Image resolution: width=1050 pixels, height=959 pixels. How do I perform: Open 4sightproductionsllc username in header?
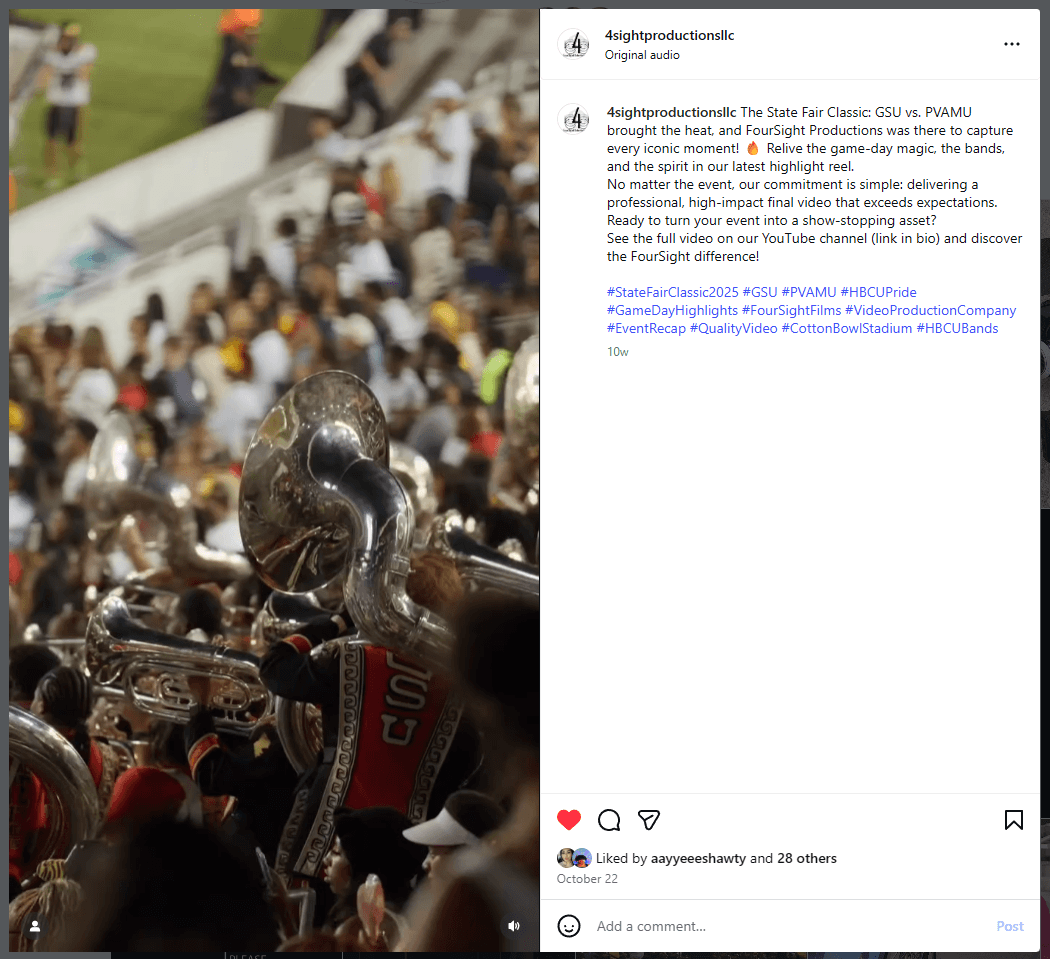point(669,35)
